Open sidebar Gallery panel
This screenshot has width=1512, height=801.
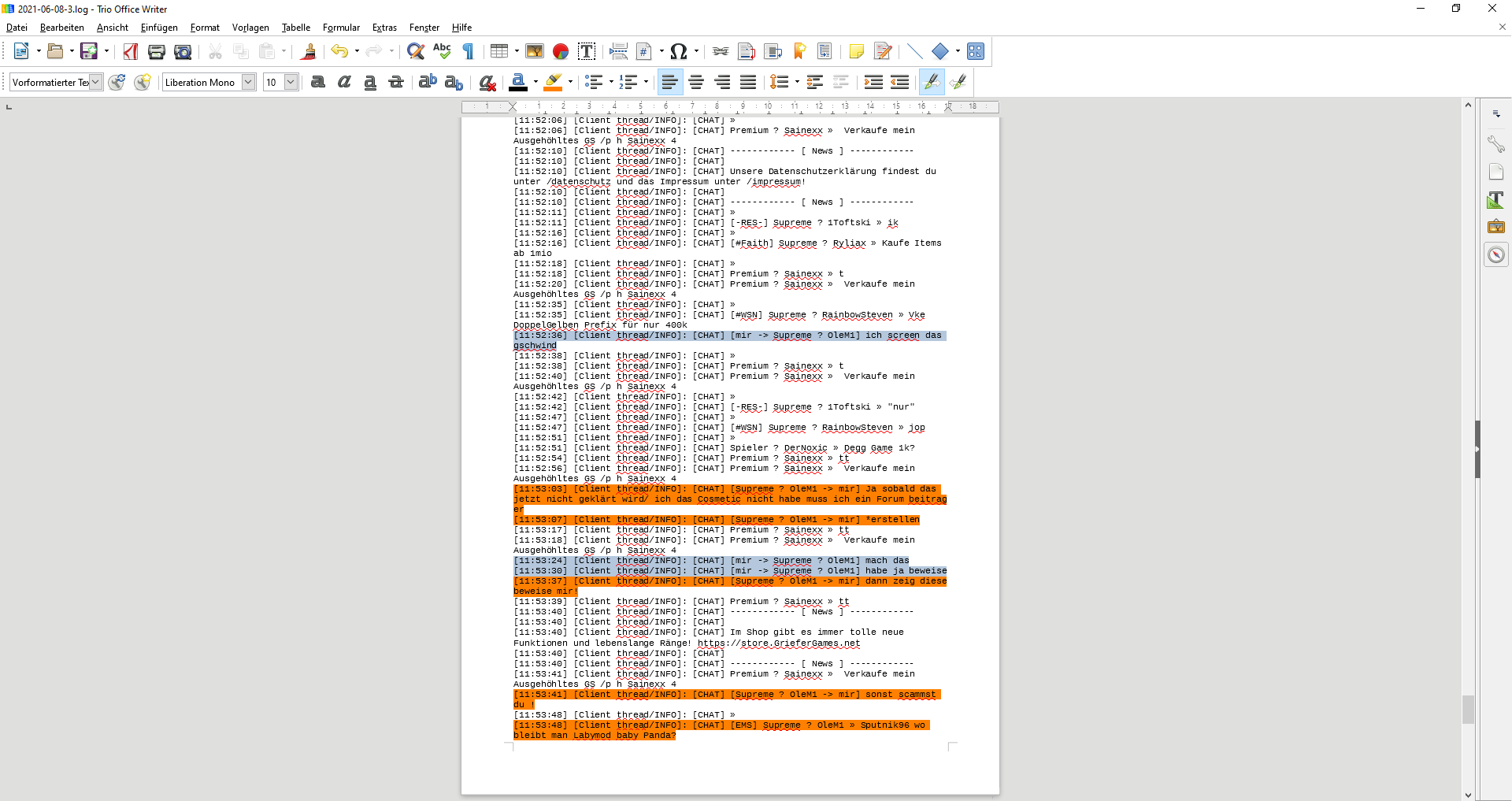coord(1496,227)
